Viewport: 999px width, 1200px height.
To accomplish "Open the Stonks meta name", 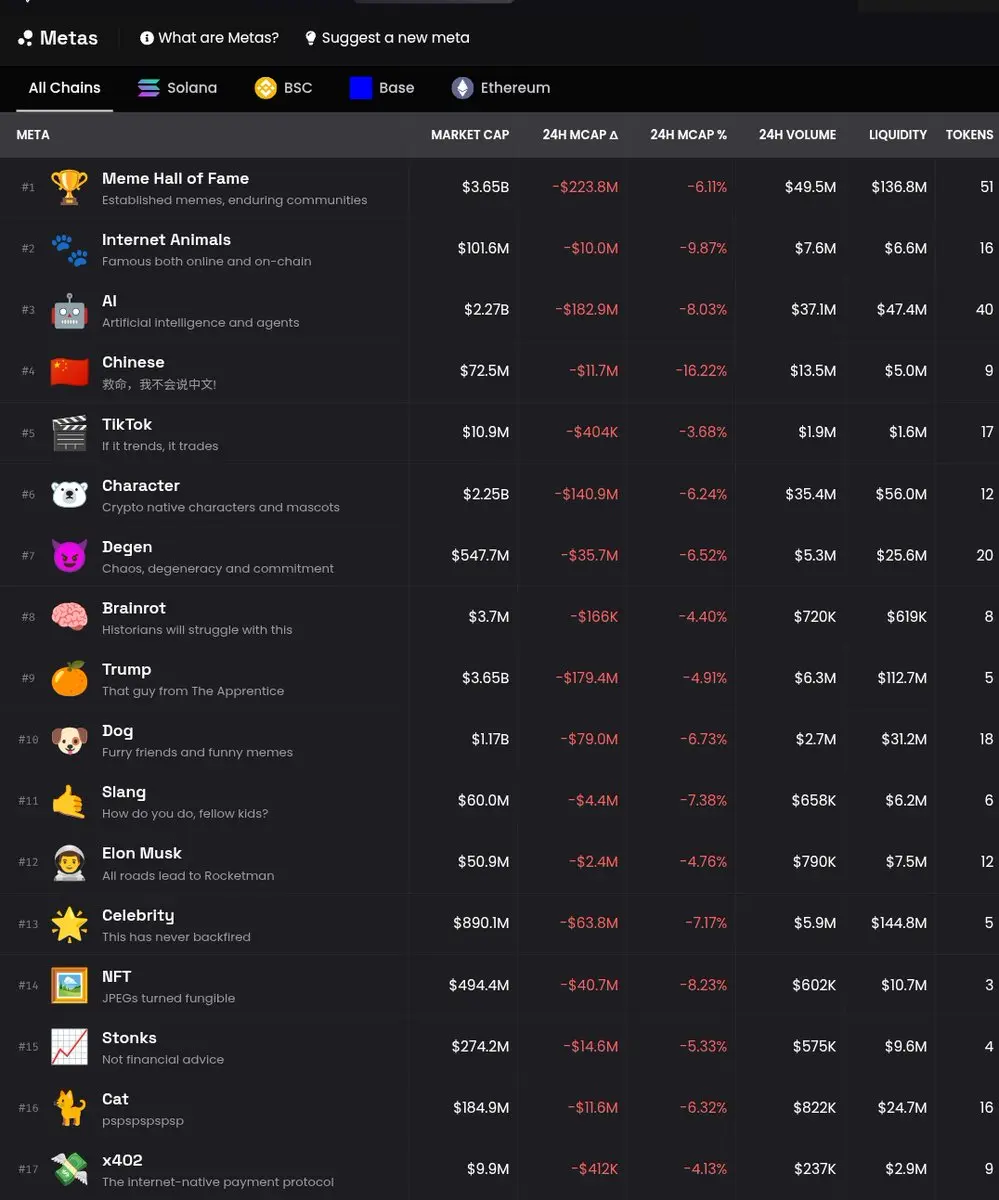I will [129, 1038].
